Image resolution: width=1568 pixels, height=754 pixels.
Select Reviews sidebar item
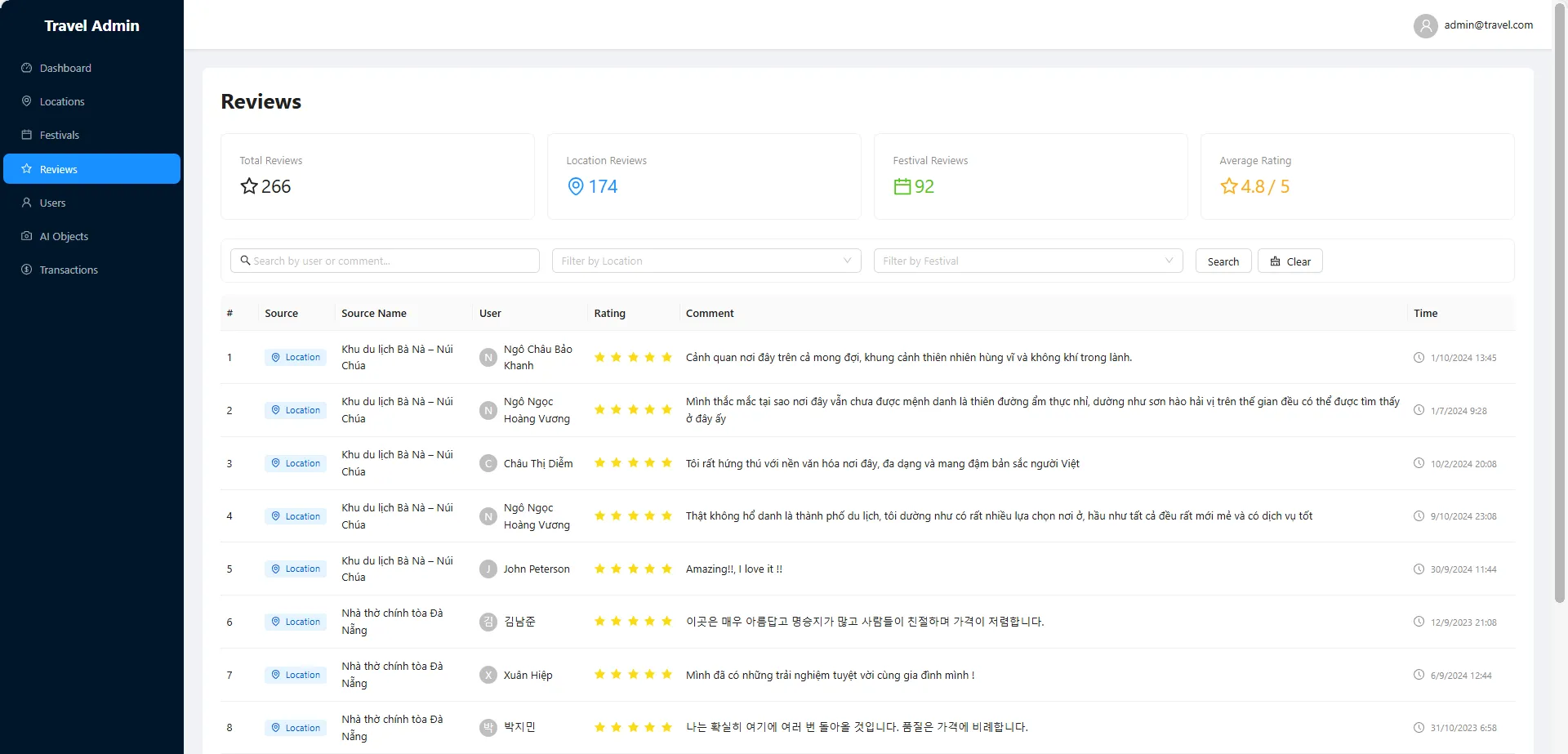coord(91,169)
